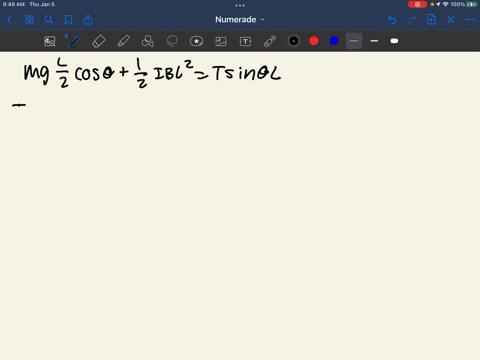Open the share export menu
This screenshot has width=480, height=360.
coord(88,20)
